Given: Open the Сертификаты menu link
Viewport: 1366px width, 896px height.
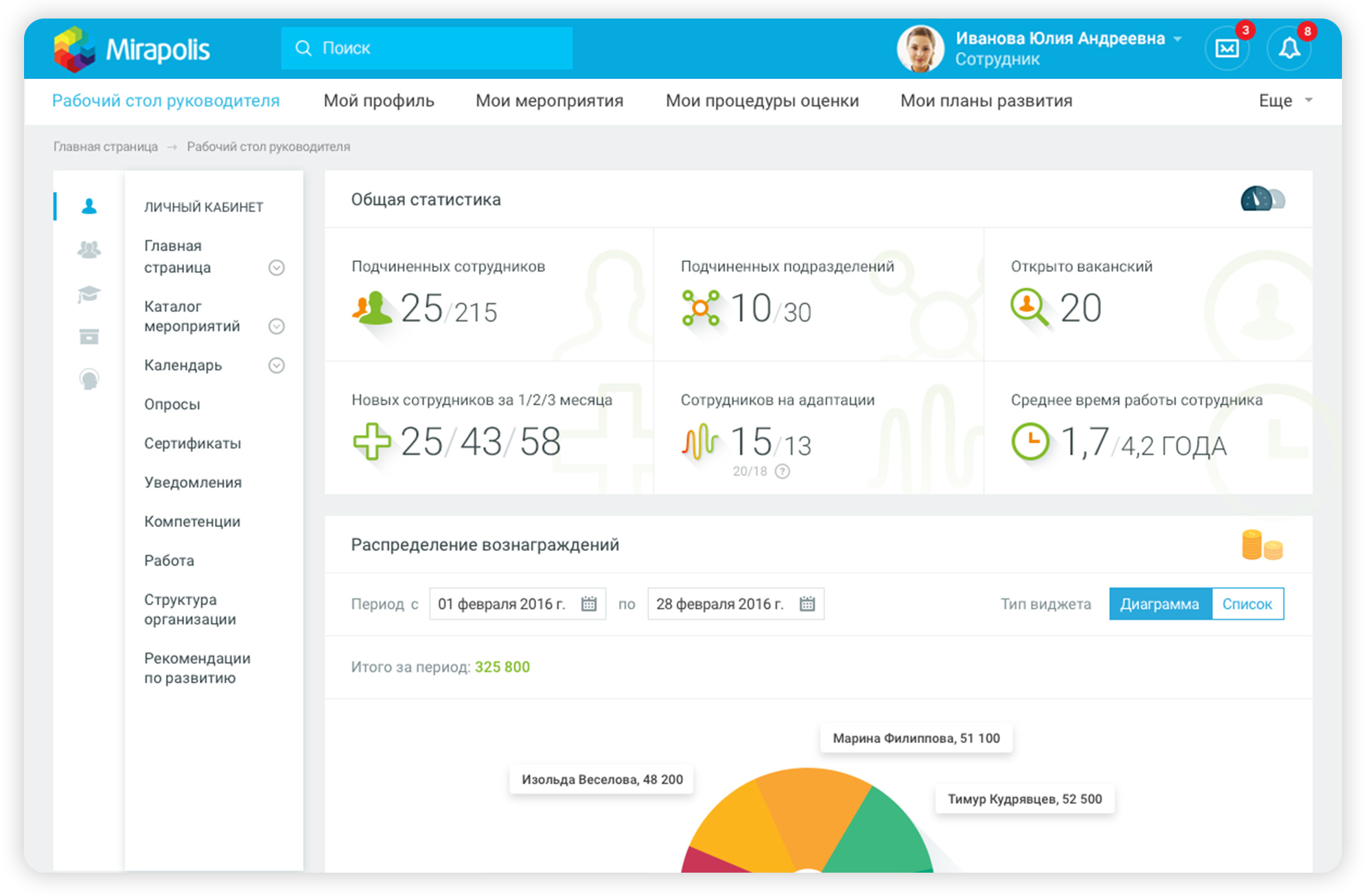Looking at the screenshot, I should [x=192, y=443].
